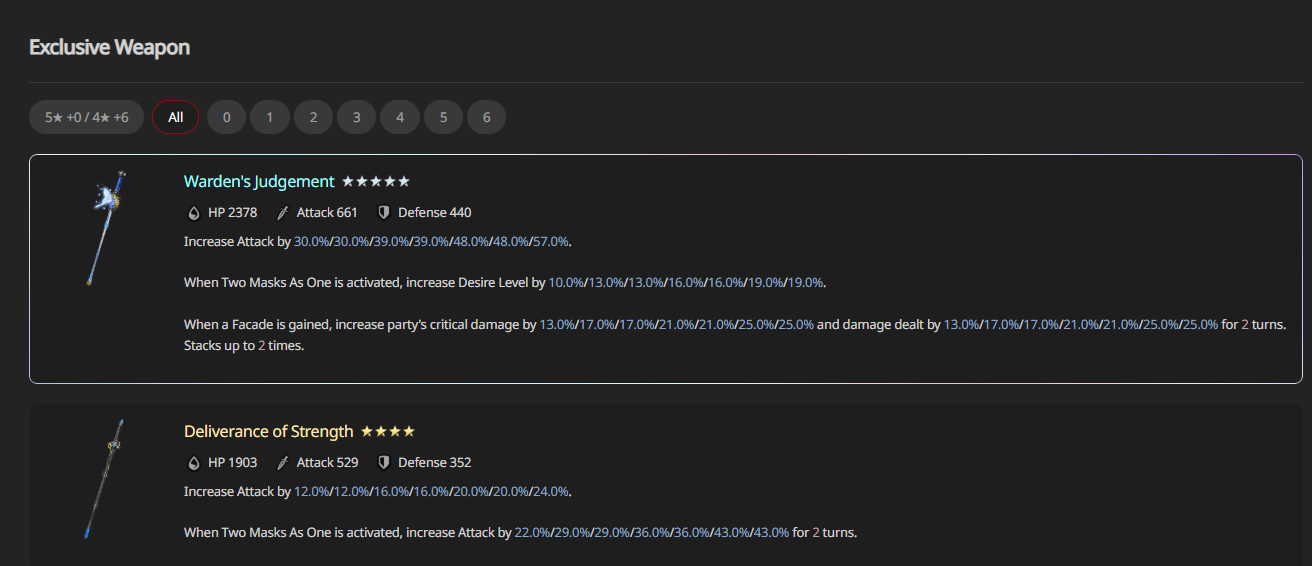This screenshot has height=566, width=1312.
Task: Click the 57.0% attack increase value
Action: click(x=550, y=242)
